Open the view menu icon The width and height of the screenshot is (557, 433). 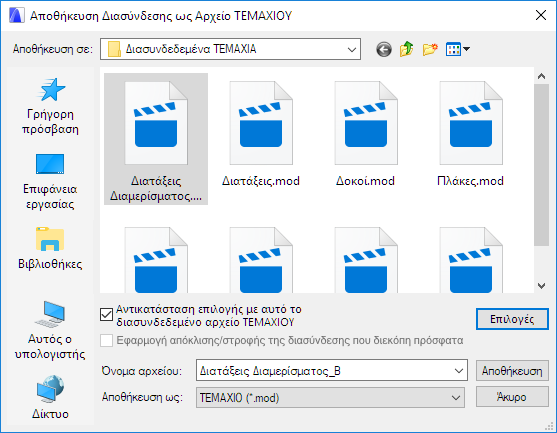pos(453,49)
